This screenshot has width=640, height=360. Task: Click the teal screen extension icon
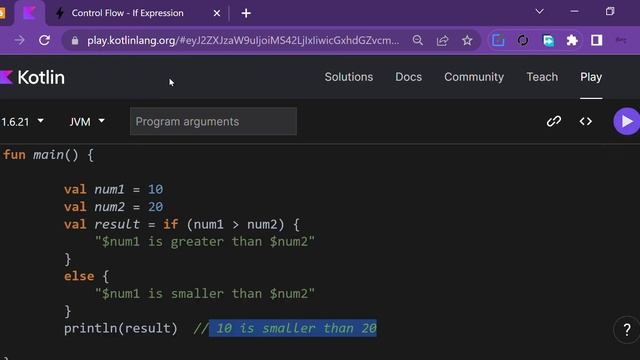click(548, 40)
